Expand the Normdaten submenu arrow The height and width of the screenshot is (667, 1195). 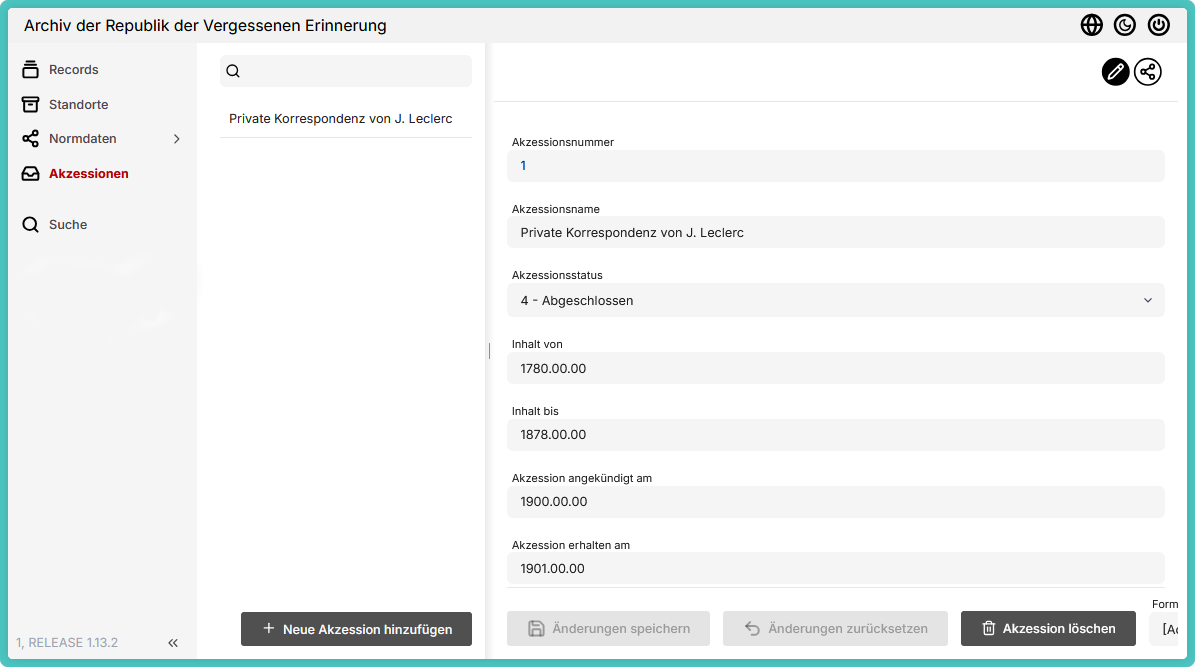177,139
